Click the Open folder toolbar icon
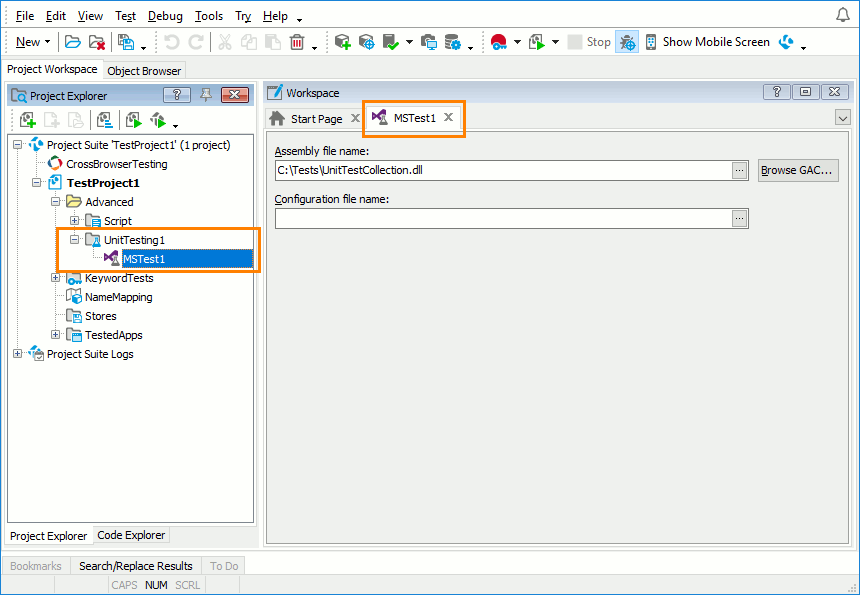Image resolution: width=860 pixels, height=595 pixels. (73, 42)
